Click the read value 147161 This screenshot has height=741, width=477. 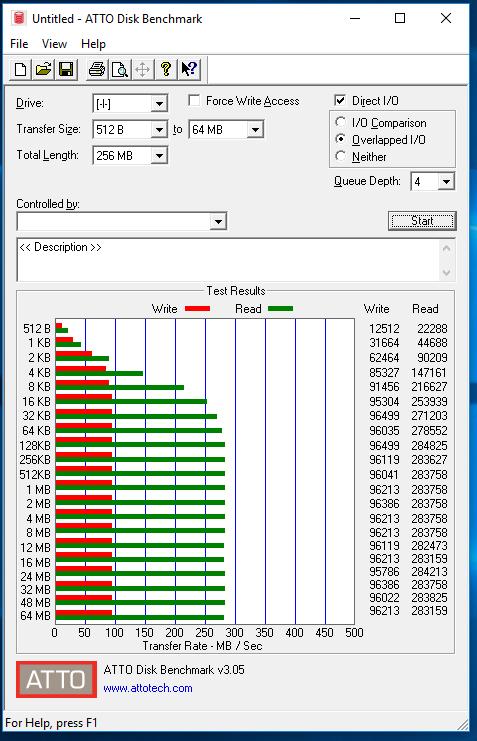(429, 372)
